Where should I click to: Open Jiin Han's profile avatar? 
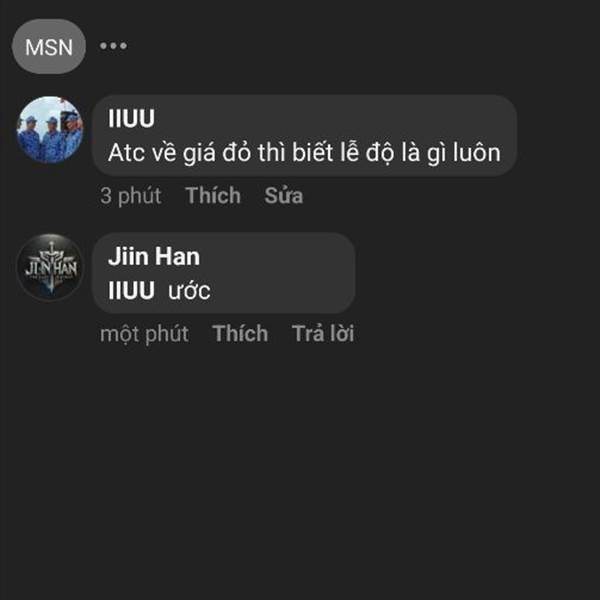[x=50, y=267]
